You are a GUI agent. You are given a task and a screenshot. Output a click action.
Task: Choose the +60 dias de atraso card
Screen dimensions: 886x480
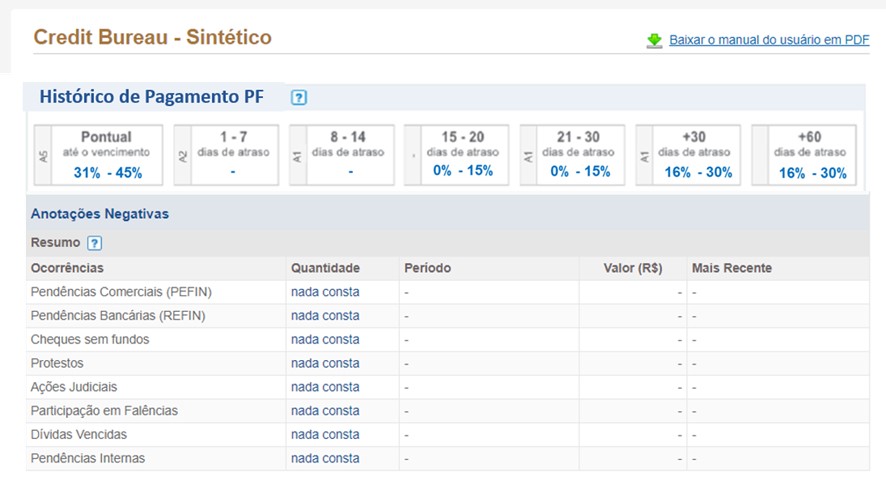pos(804,155)
